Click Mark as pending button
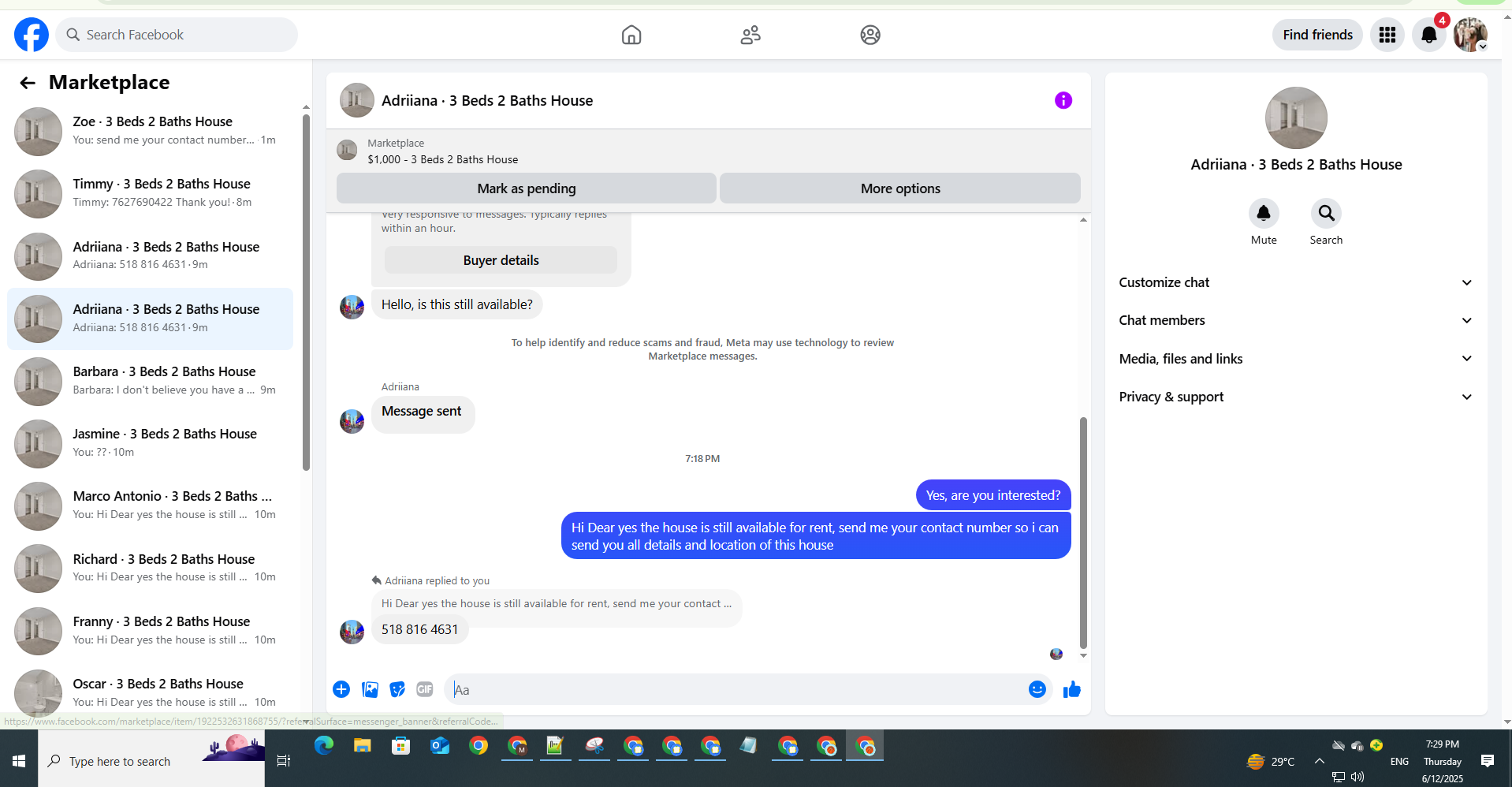1512x787 pixels. (x=527, y=188)
